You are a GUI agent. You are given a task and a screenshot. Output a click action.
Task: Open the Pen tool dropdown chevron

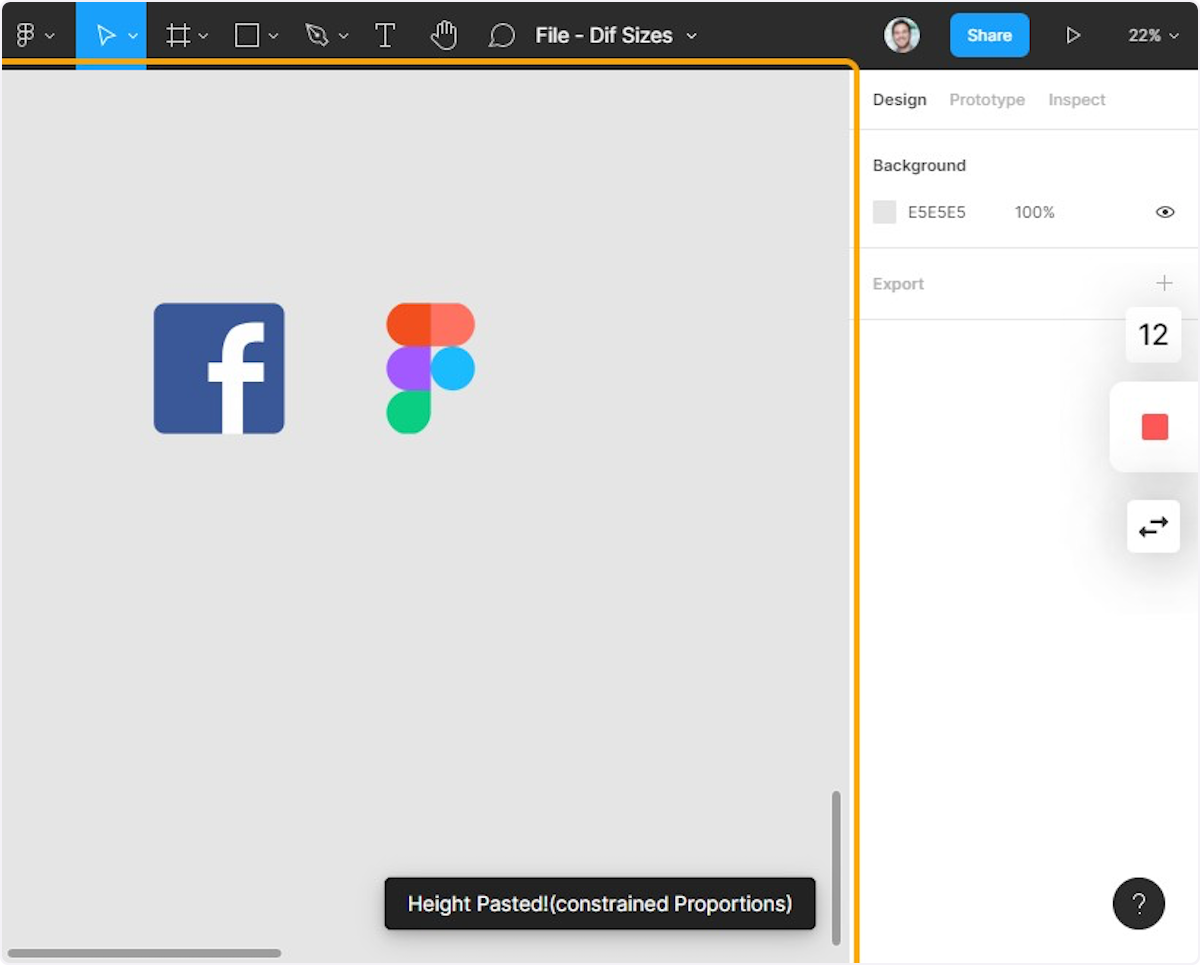point(343,36)
